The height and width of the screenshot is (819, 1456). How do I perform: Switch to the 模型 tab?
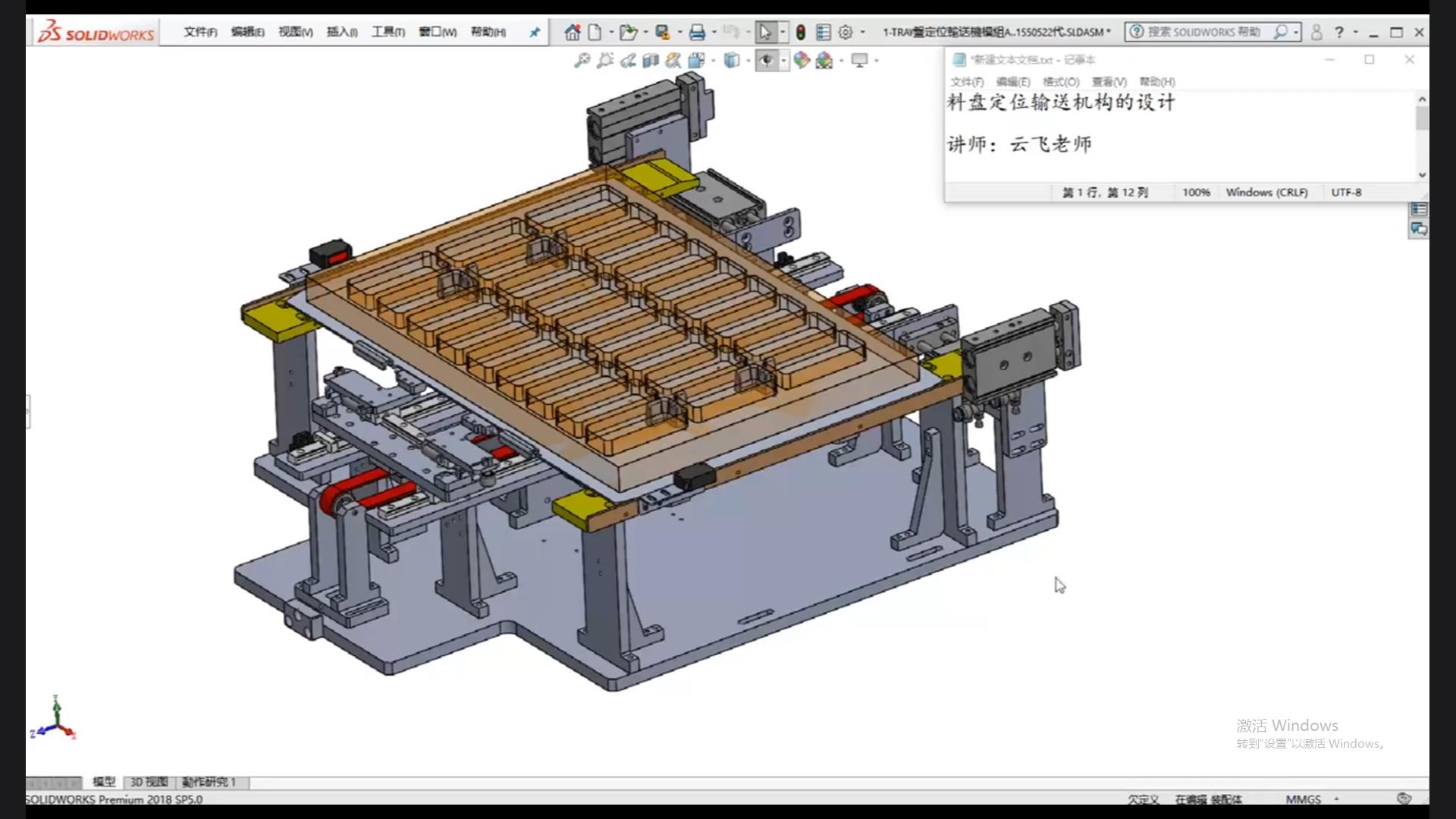coord(104,782)
